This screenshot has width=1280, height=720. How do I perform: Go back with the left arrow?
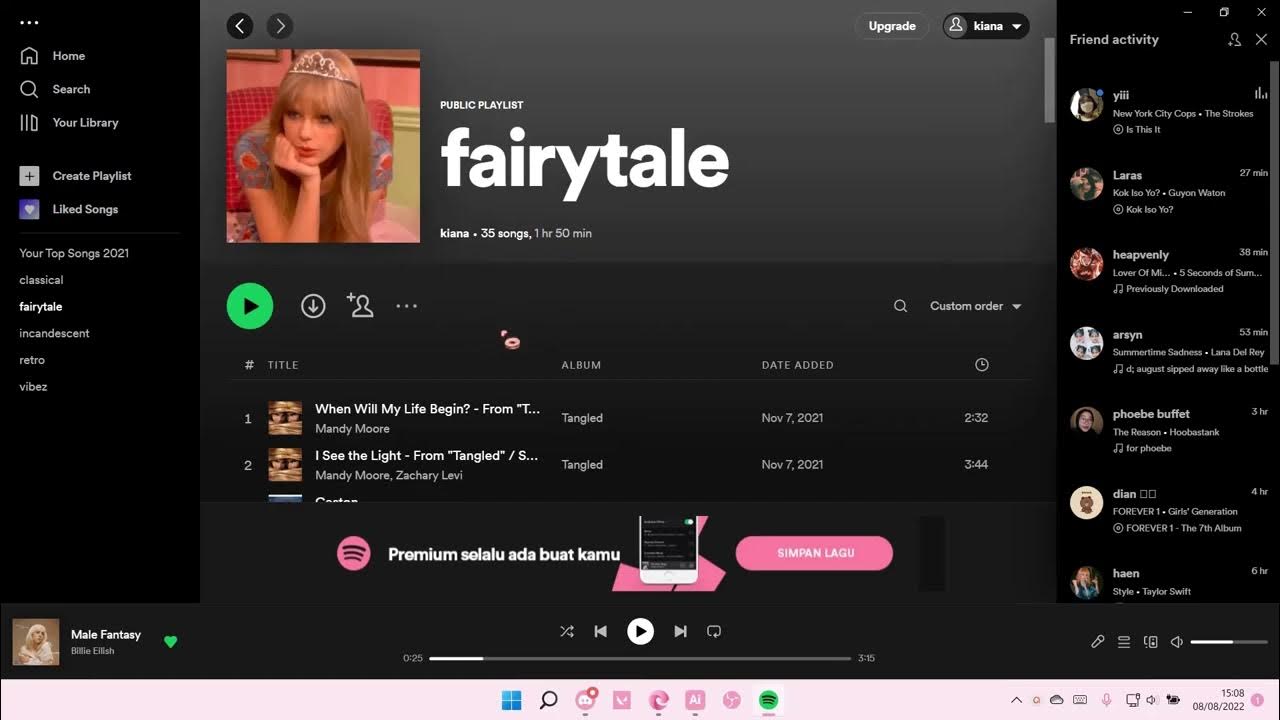240,26
